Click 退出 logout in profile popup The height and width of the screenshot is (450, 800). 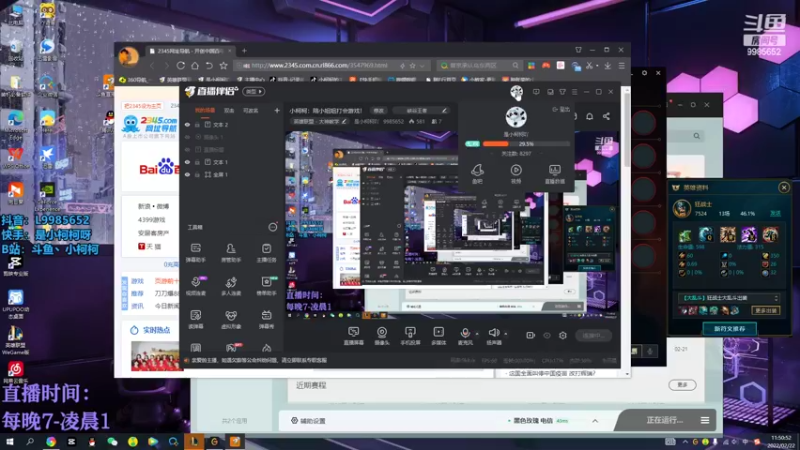[x=561, y=110]
